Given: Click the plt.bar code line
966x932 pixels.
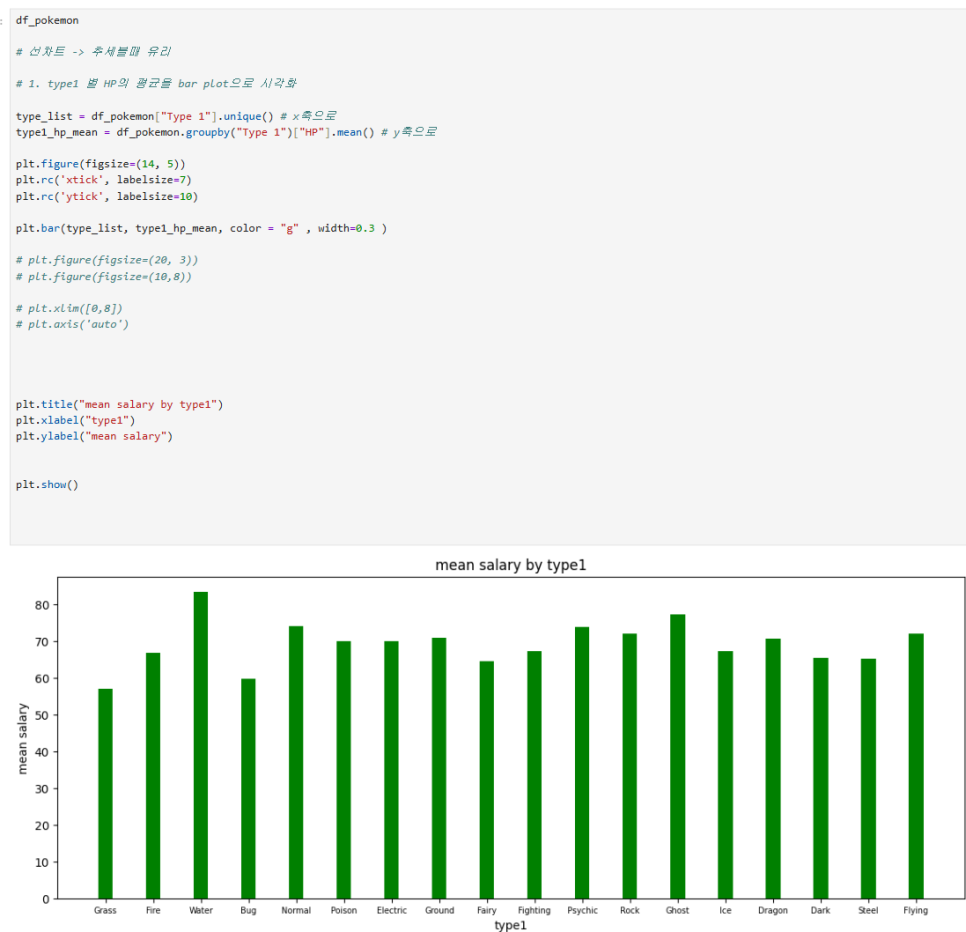Looking at the screenshot, I should pyautogui.click(x=201, y=229).
